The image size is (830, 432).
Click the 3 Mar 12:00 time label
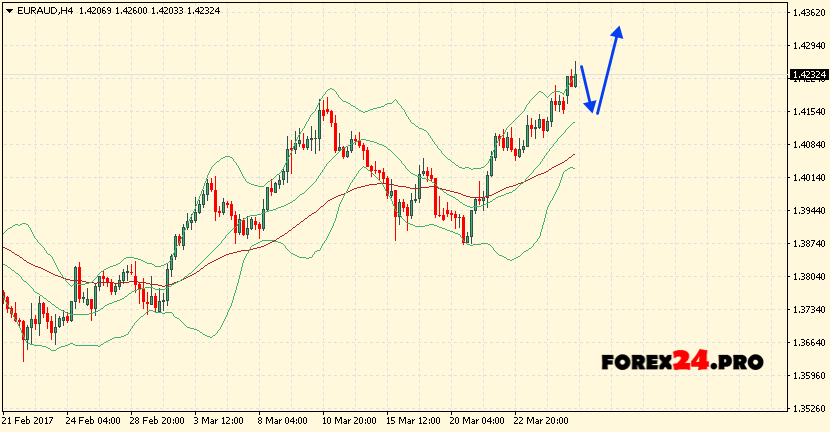219,422
